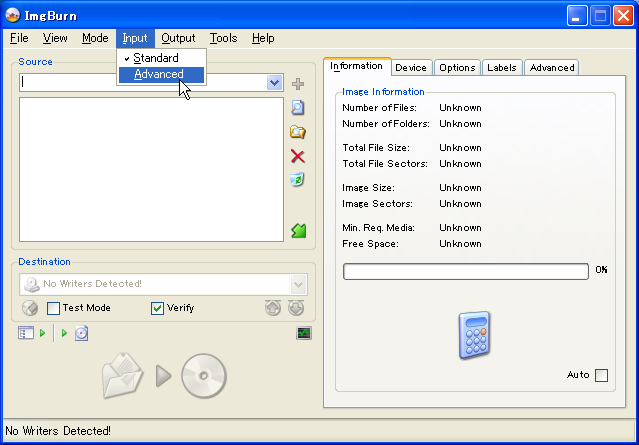Click the Image Sectors label
The height and width of the screenshot is (445, 639).
pyautogui.click(x=377, y=204)
